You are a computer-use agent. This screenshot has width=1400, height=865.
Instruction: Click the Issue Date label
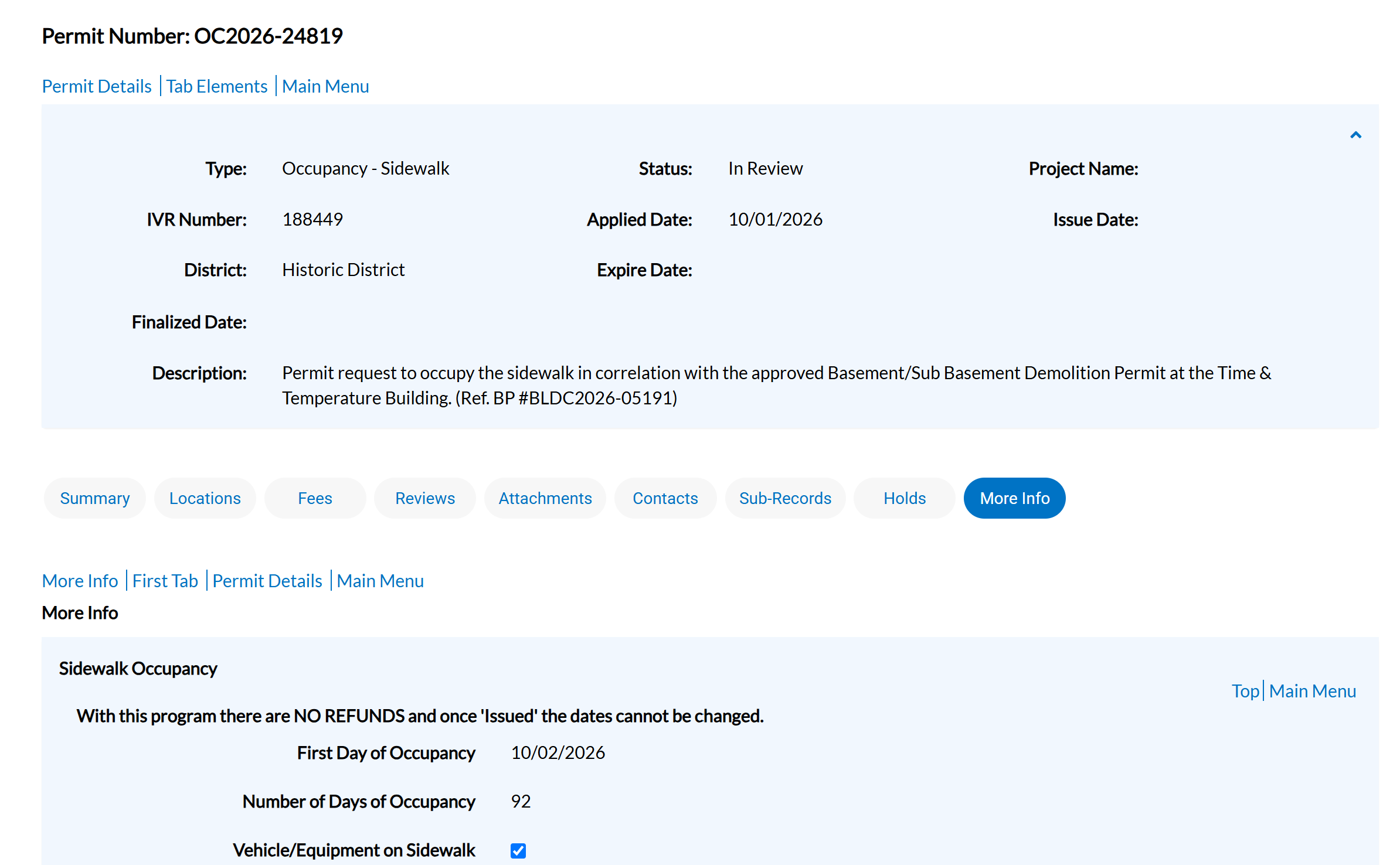(x=1096, y=219)
